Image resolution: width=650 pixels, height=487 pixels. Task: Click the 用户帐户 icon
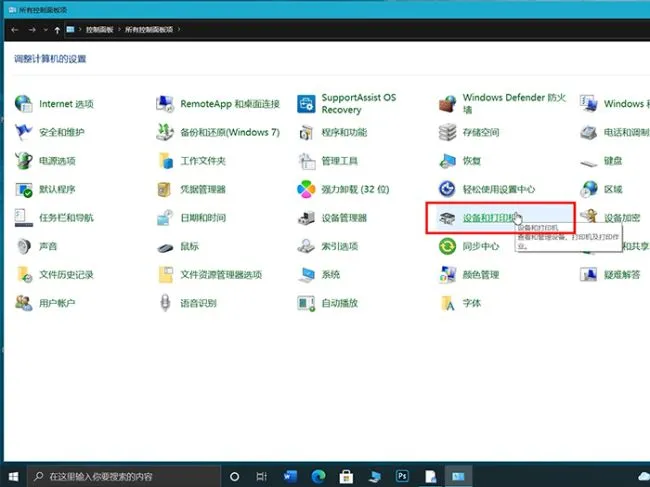[24, 303]
